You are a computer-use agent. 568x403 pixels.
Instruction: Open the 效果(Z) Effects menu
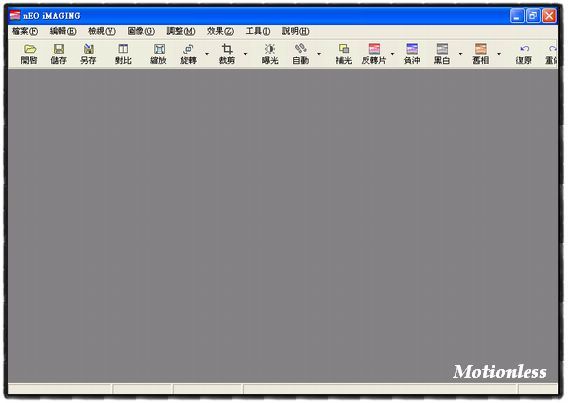point(220,32)
